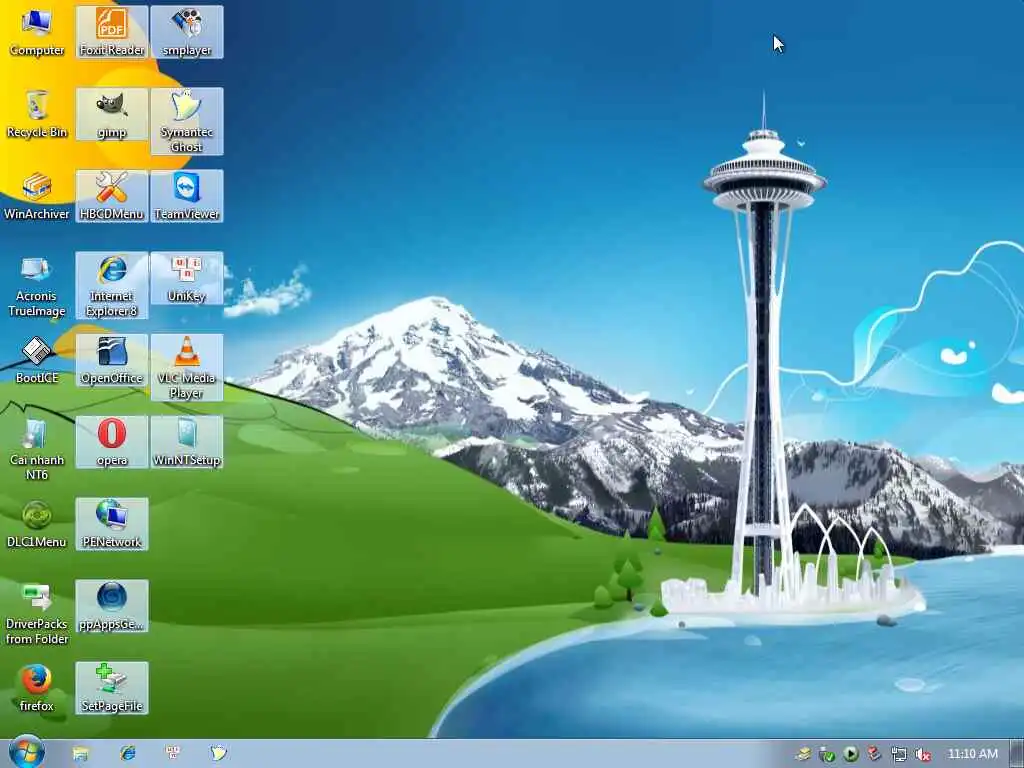Open the Computer desktop icon
This screenshot has height=768, width=1024.
(37, 31)
